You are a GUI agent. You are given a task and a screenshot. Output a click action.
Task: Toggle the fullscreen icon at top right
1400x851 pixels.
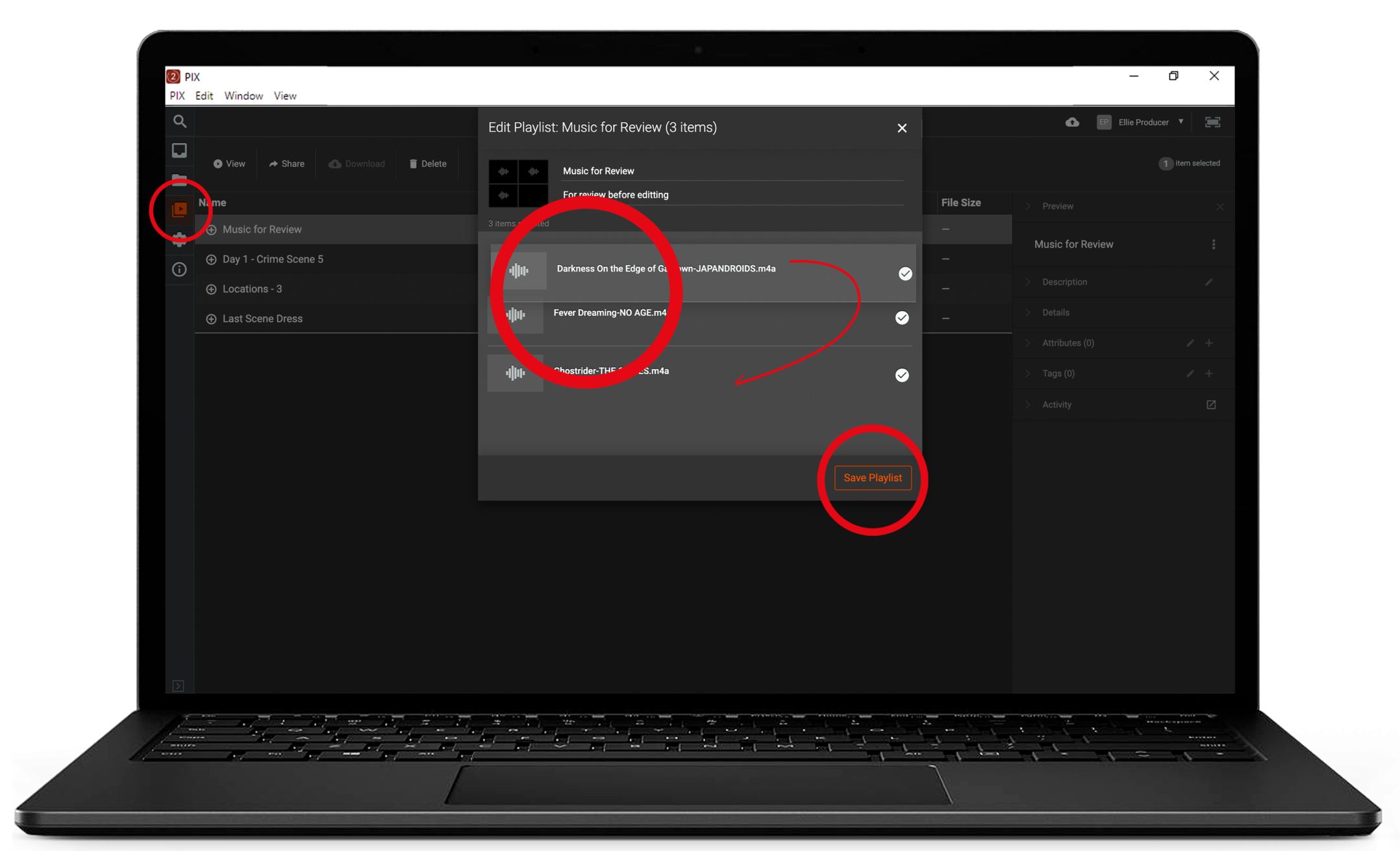point(1212,122)
